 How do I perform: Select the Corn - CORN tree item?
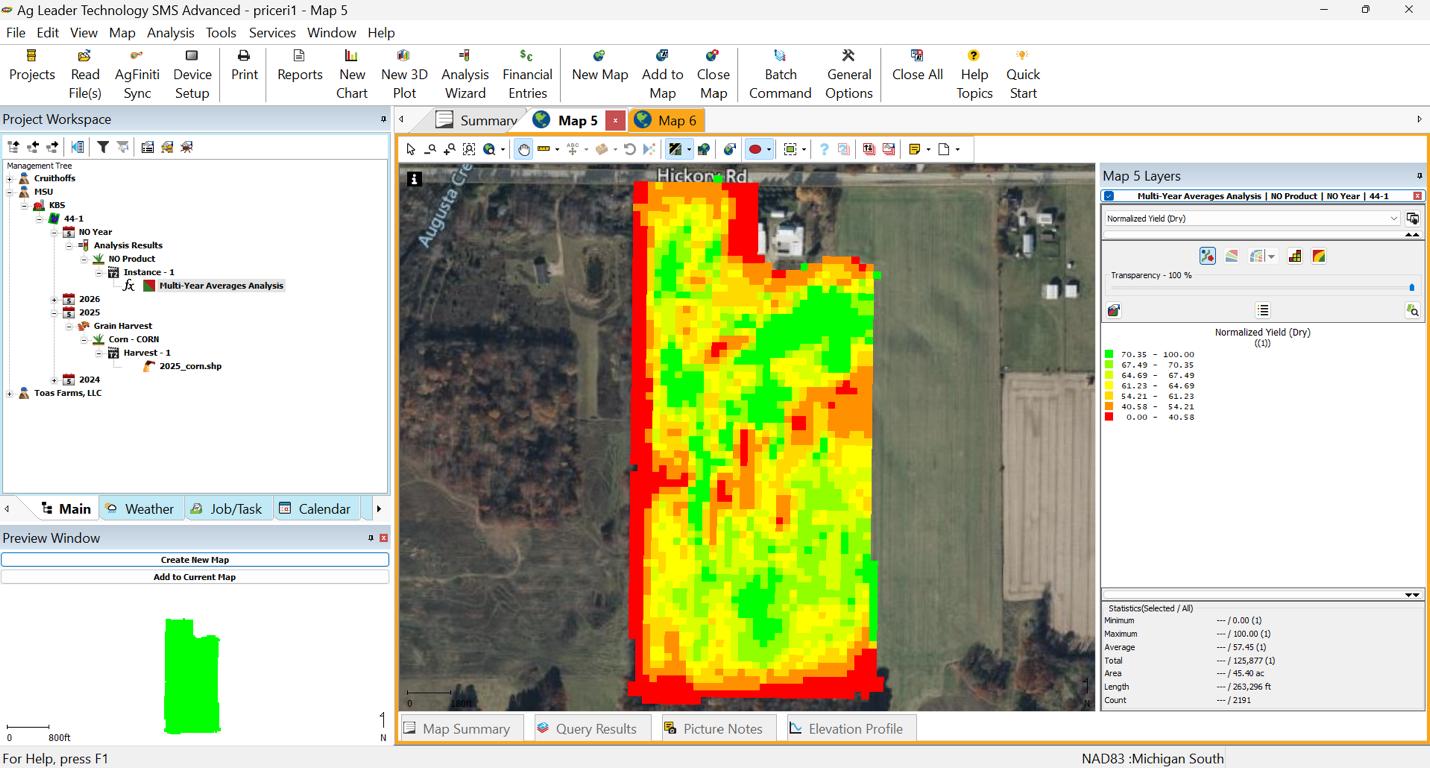[134, 339]
